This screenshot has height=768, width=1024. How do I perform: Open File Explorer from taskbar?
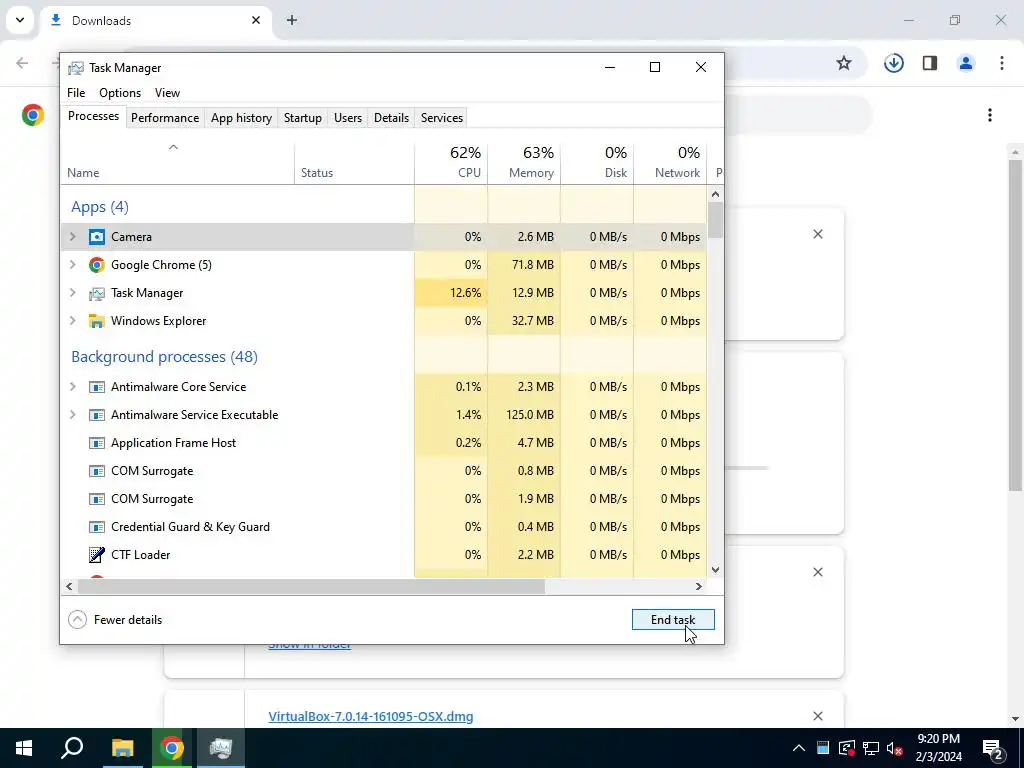pos(122,748)
